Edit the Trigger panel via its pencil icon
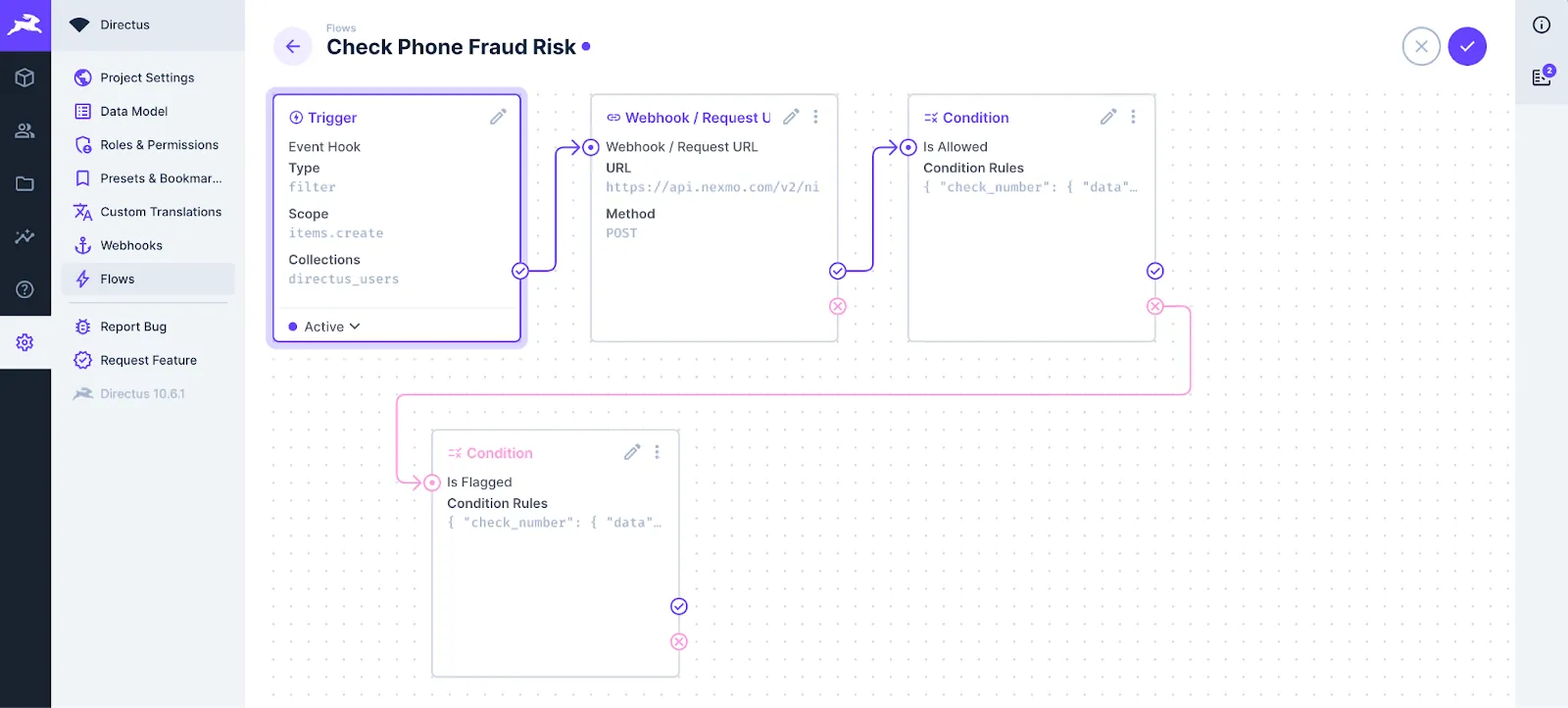 click(498, 116)
